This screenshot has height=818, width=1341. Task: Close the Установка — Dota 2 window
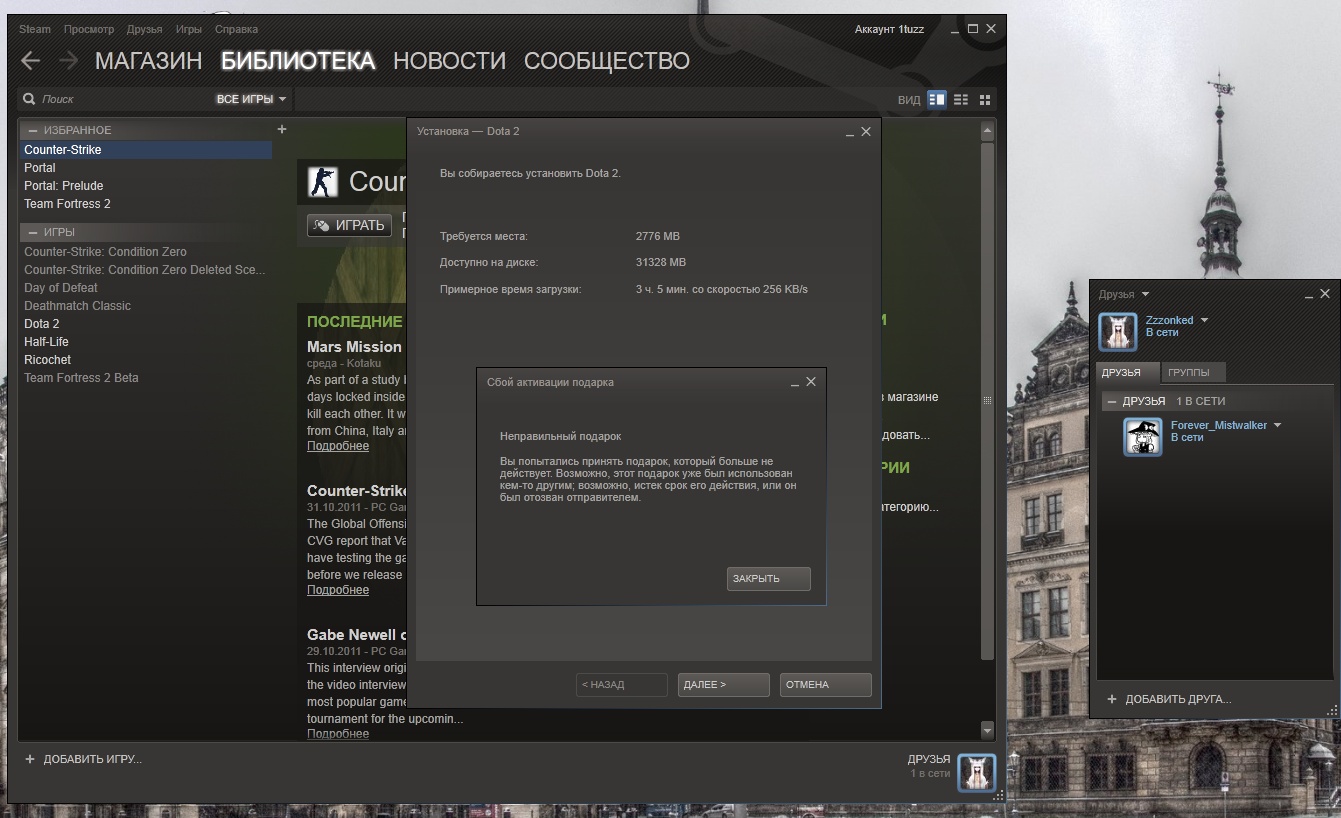click(866, 131)
